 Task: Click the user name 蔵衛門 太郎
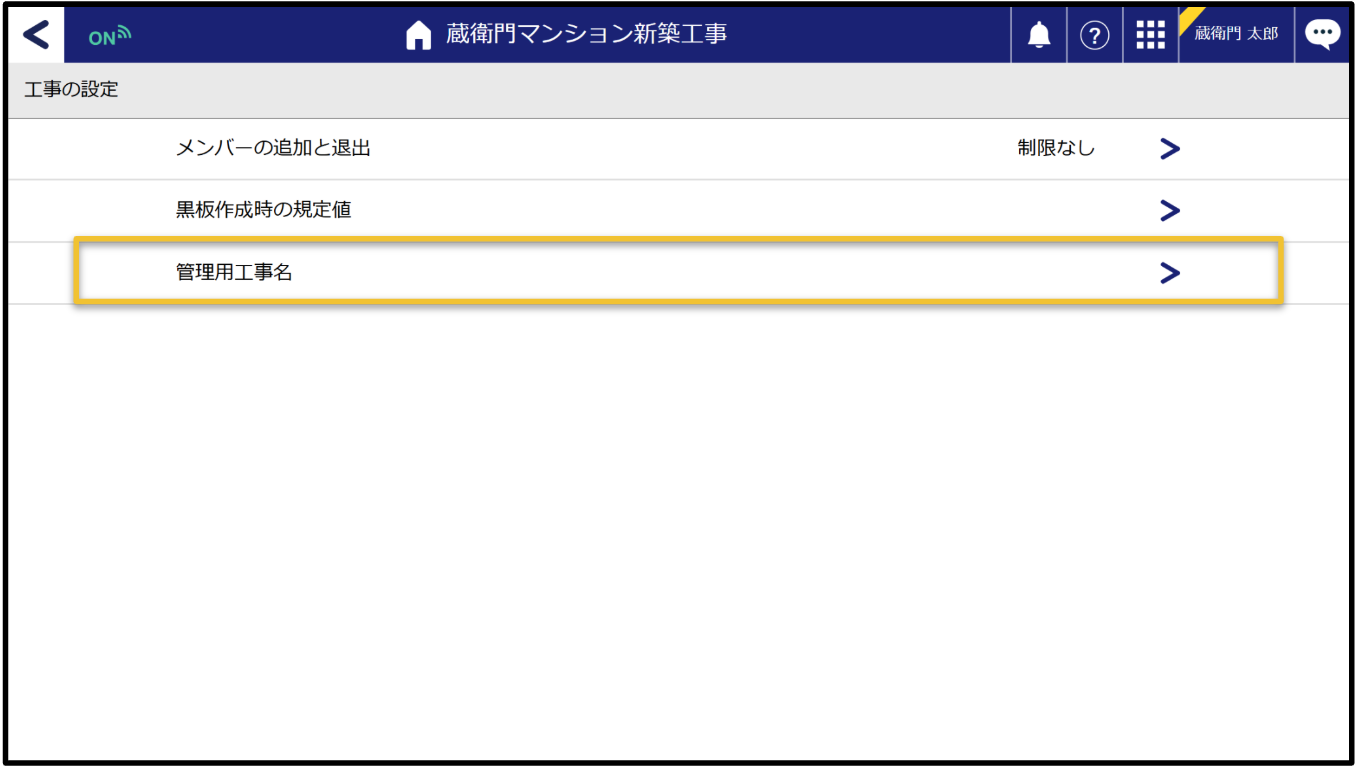[x=1237, y=35]
